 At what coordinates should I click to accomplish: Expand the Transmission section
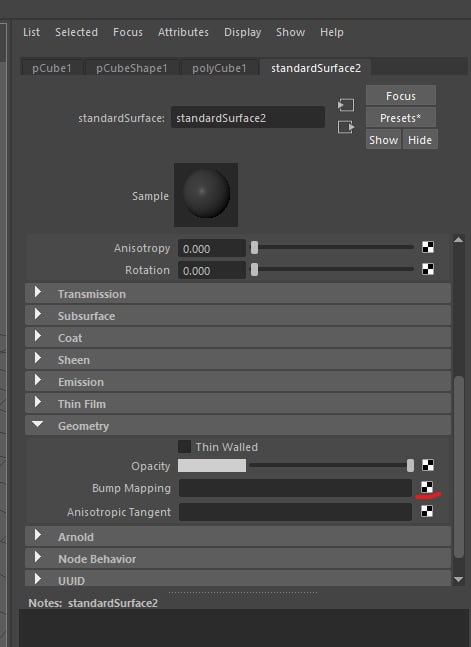point(238,294)
